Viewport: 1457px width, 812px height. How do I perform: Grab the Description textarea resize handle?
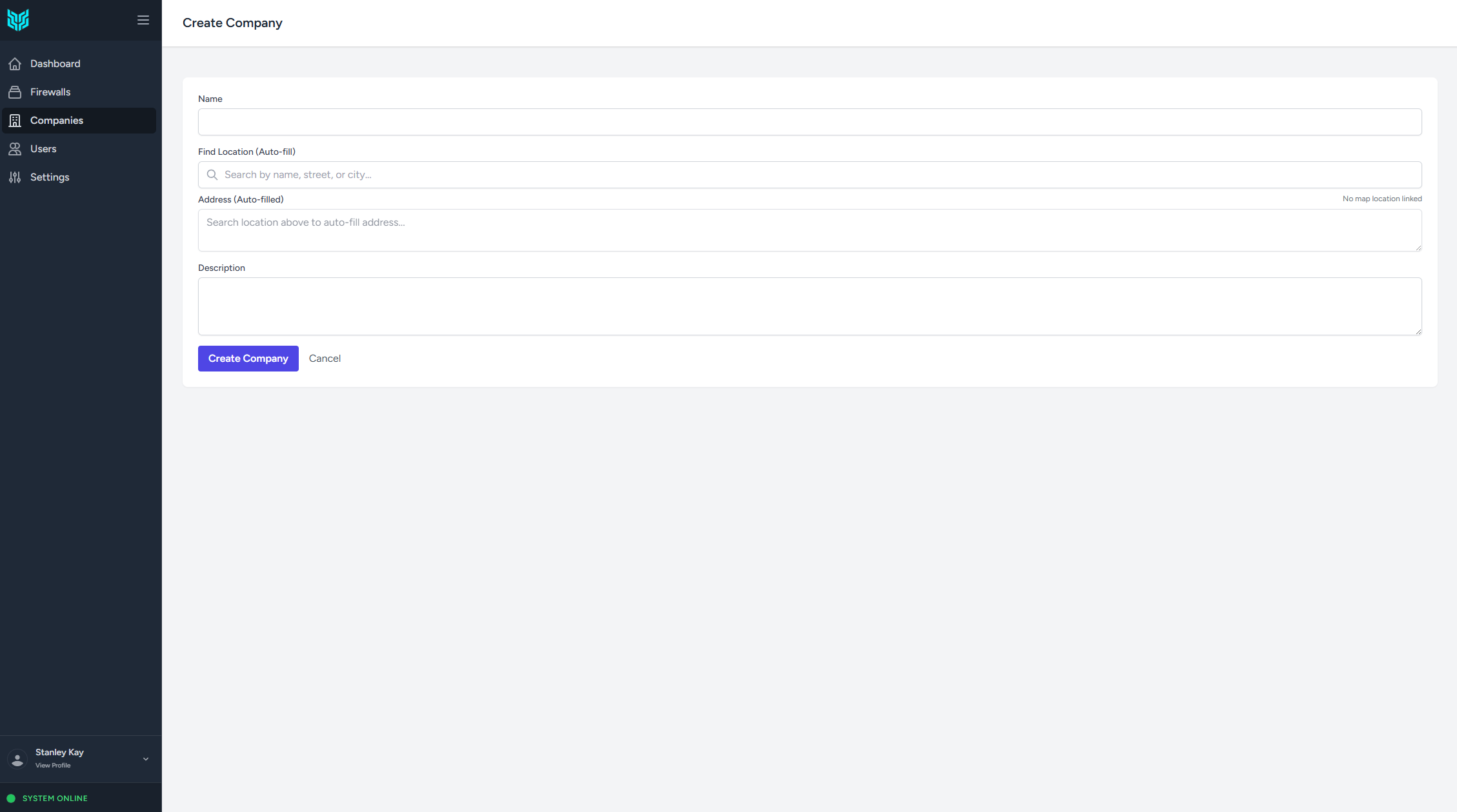click(1418, 332)
